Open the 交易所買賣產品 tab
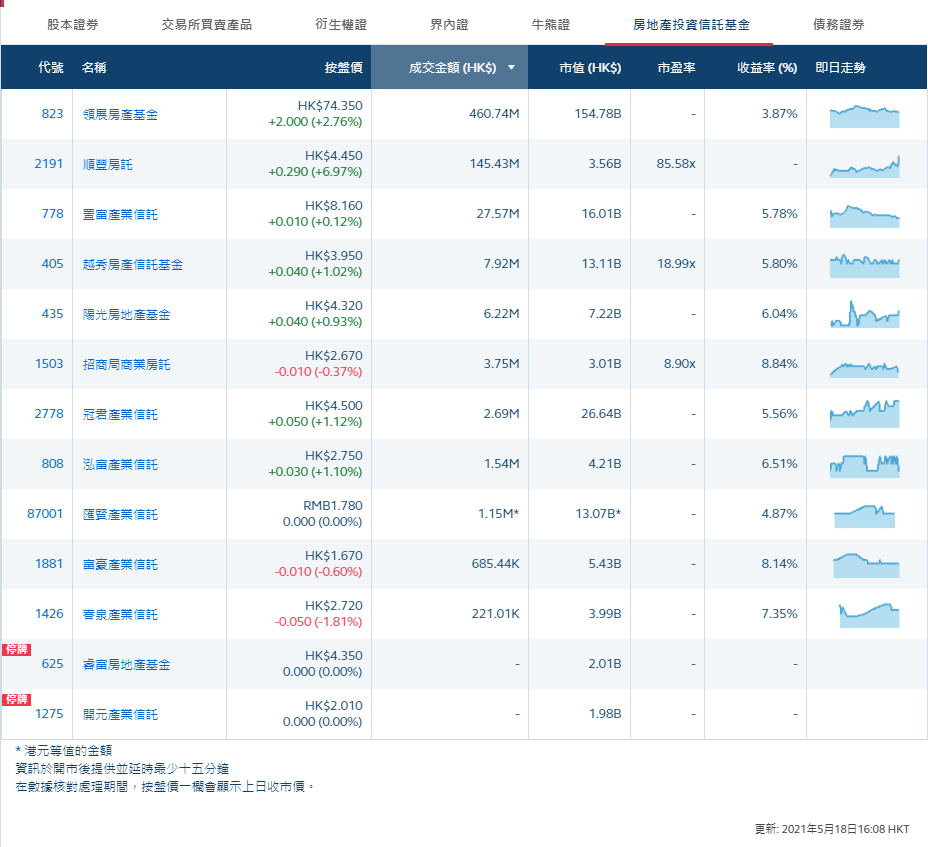 [207, 24]
